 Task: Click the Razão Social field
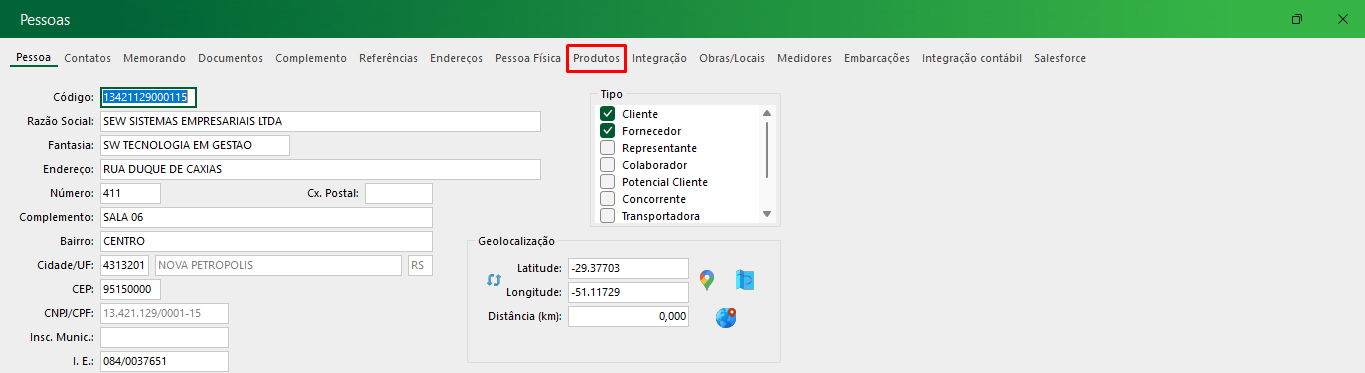[320, 121]
